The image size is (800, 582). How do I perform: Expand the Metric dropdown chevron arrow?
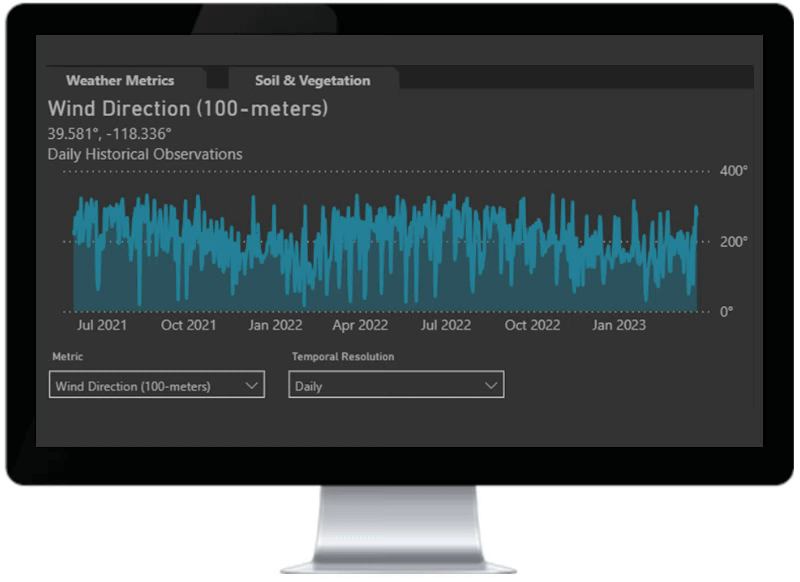[251, 386]
